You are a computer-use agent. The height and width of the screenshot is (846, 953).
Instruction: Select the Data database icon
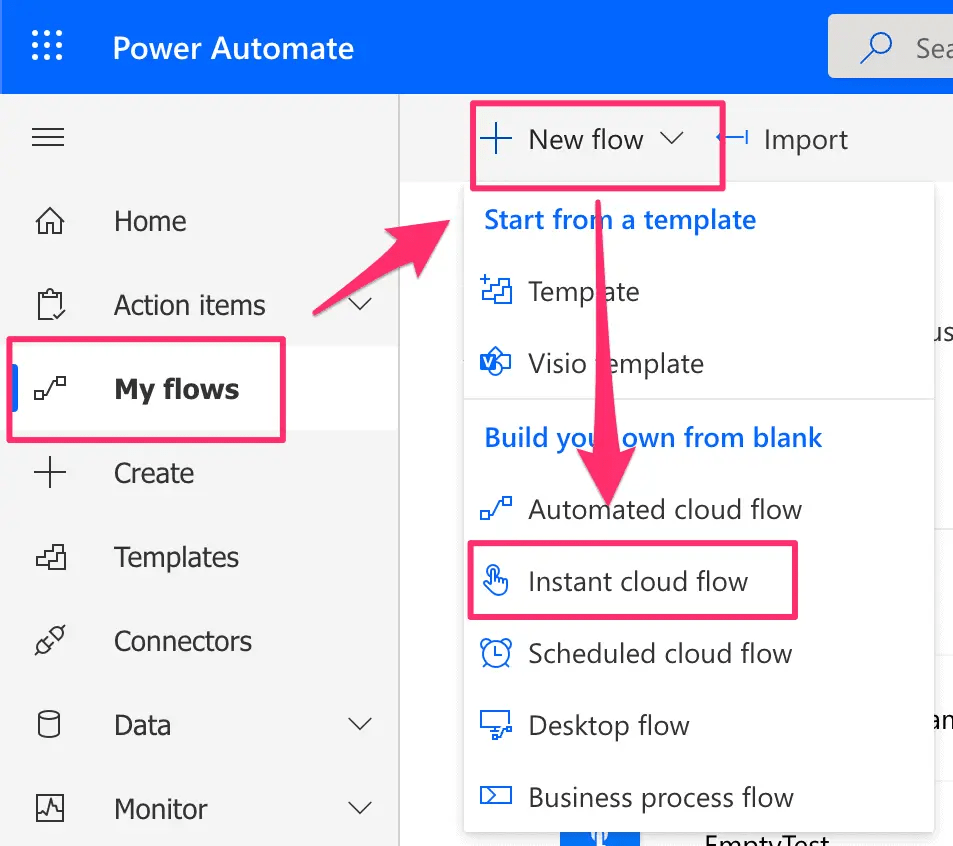coord(47,724)
